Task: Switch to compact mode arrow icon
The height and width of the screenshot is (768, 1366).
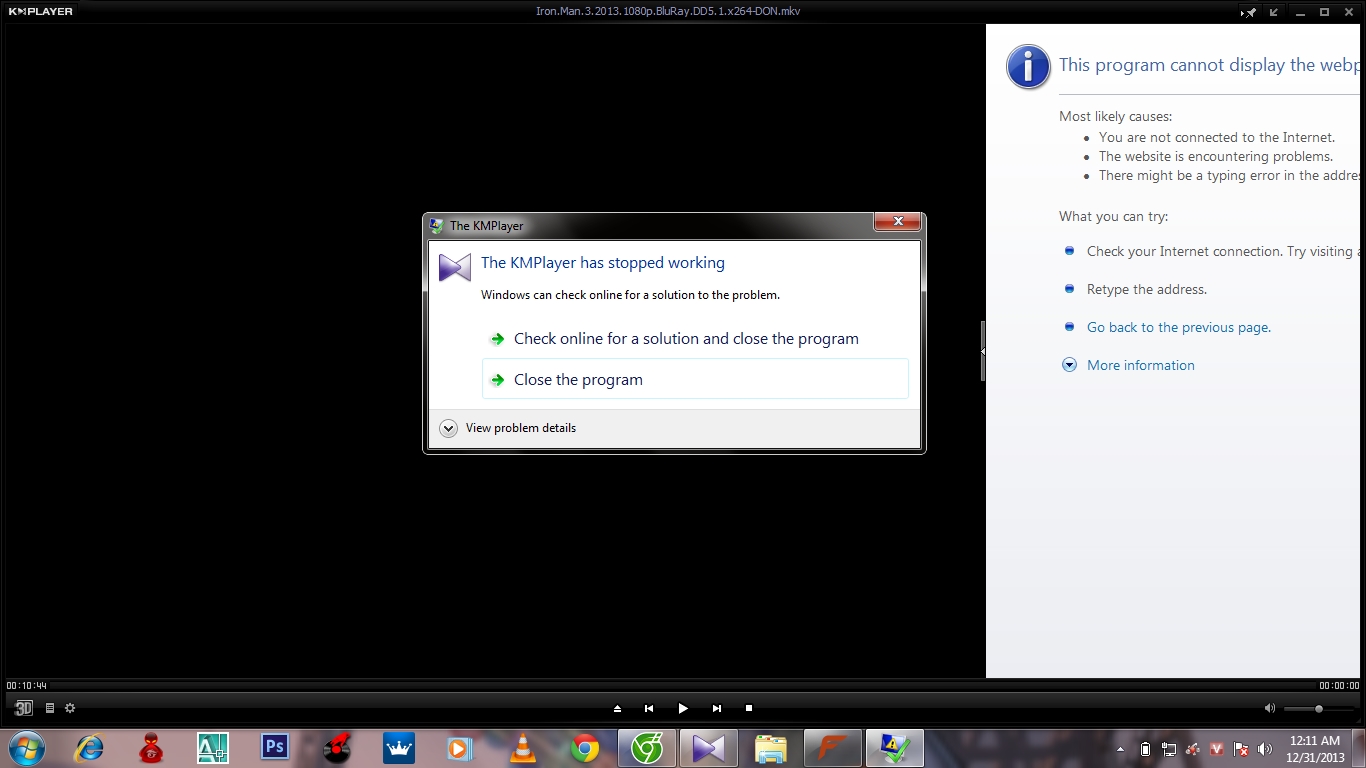Action: [x=1274, y=12]
